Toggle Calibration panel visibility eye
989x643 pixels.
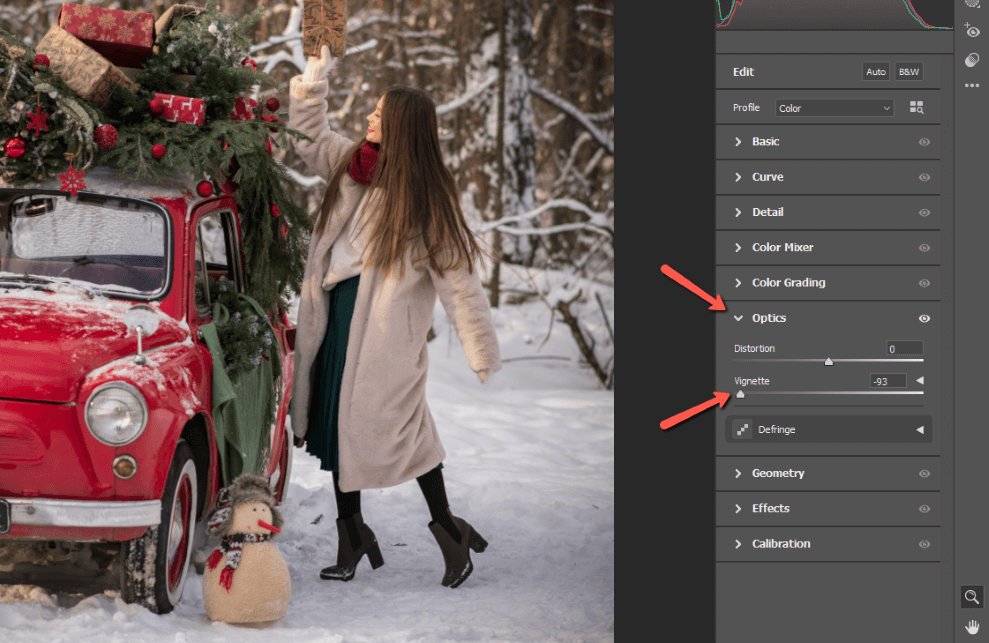924,545
